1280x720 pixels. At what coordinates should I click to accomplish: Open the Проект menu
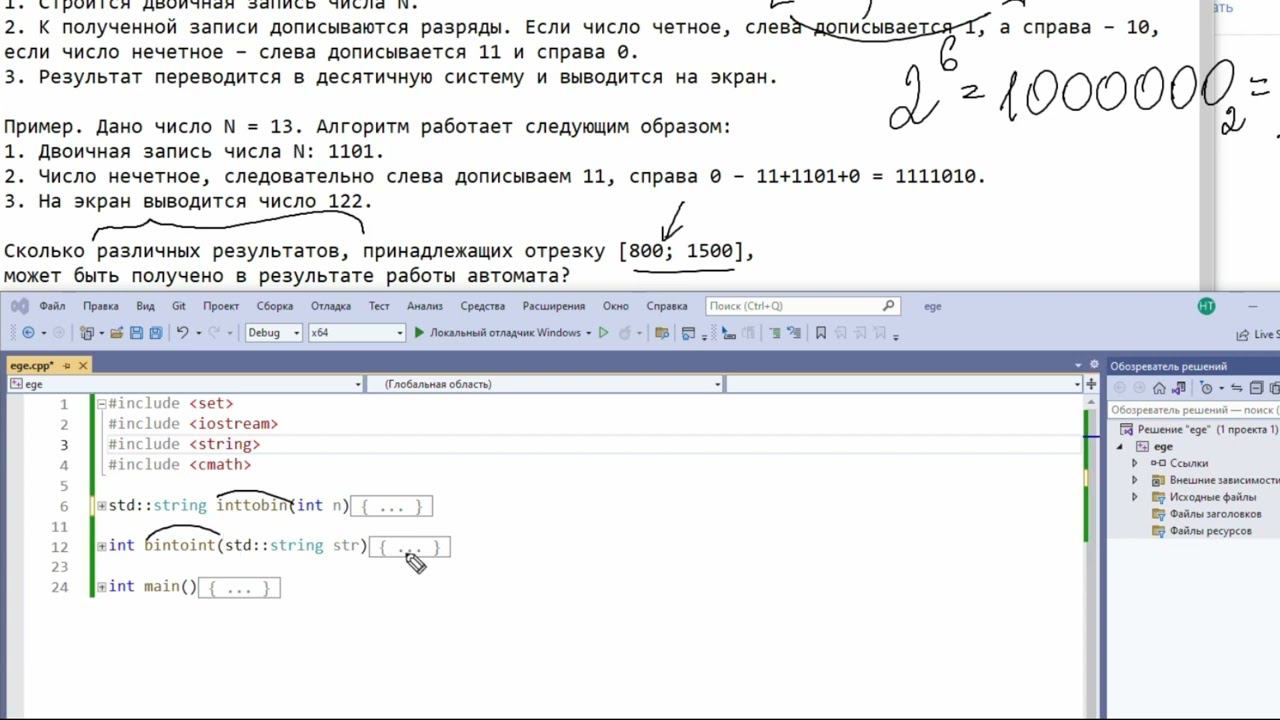pyautogui.click(x=221, y=306)
